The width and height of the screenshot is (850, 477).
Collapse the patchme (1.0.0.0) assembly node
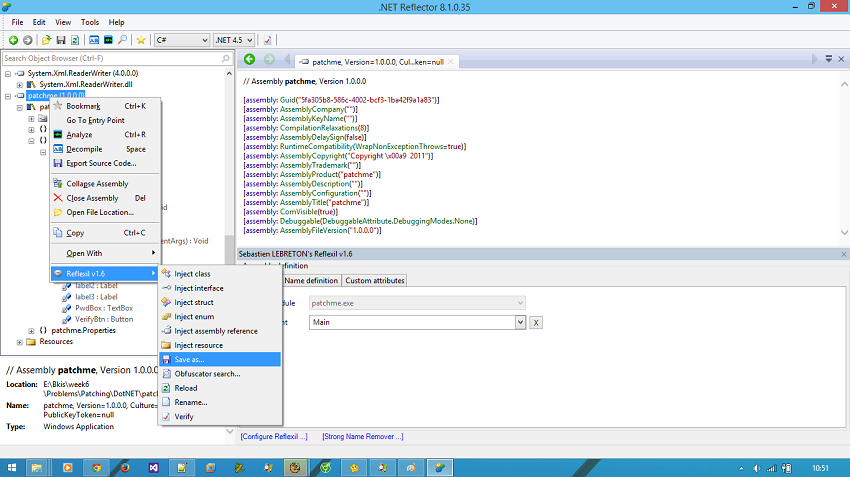click(x=8, y=96)
